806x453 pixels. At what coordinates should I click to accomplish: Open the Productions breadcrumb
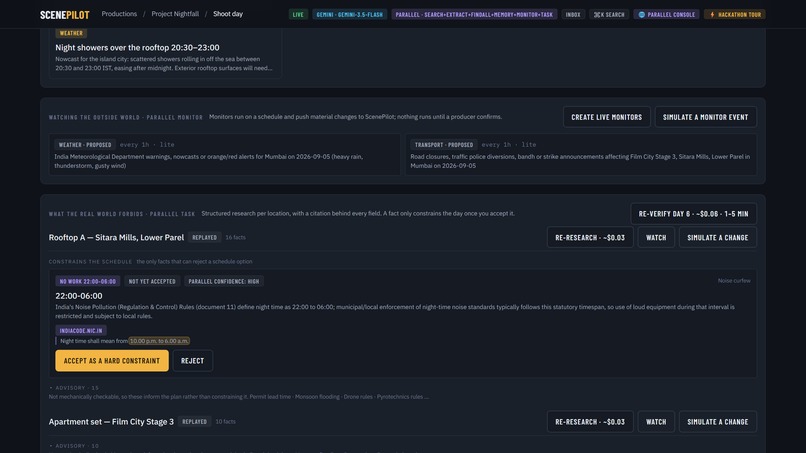click(x=119, y=14)
